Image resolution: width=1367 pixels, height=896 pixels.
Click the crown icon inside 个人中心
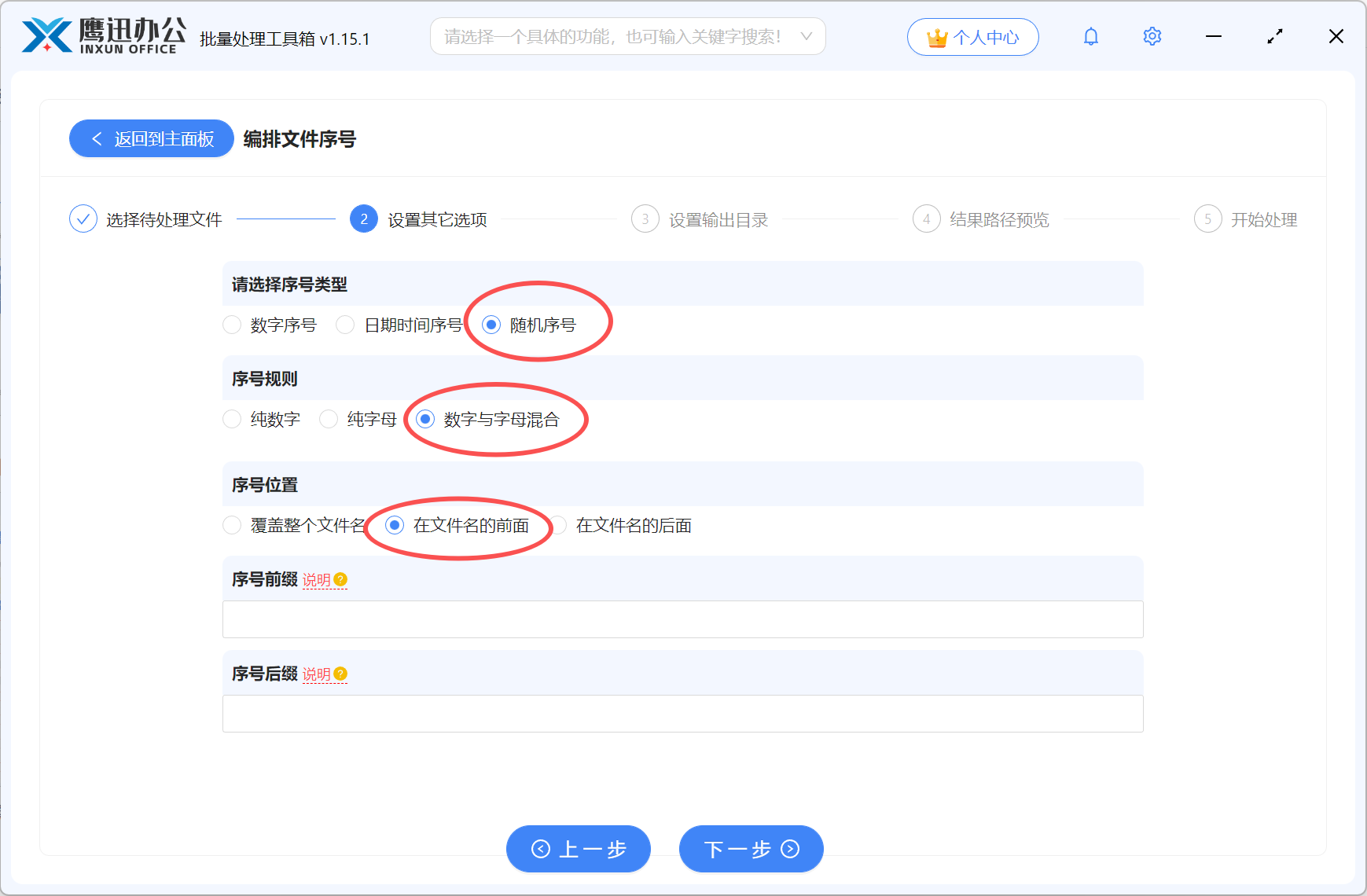[935, 36]
